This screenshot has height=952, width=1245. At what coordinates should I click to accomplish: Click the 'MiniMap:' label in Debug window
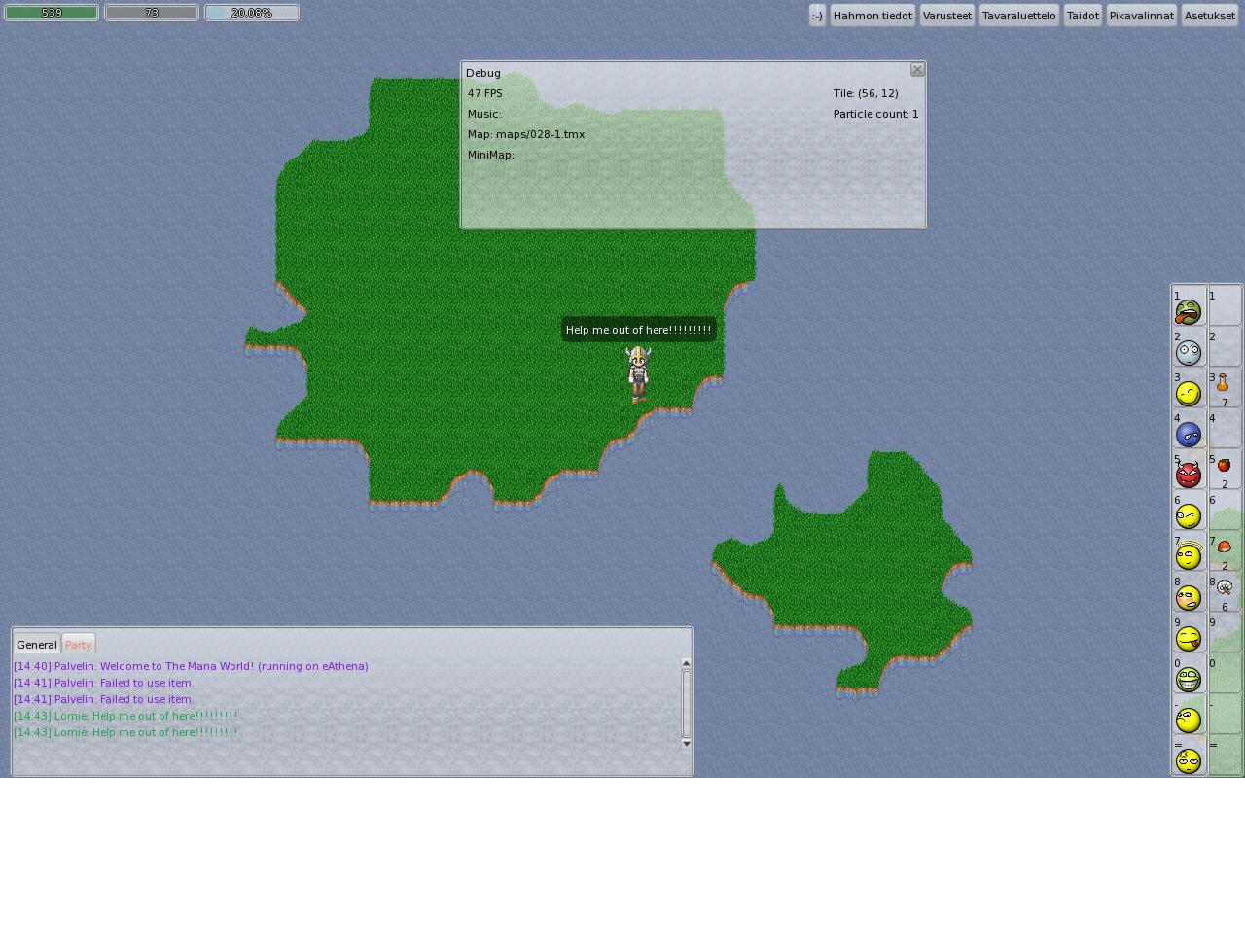(x=491, y=155)
